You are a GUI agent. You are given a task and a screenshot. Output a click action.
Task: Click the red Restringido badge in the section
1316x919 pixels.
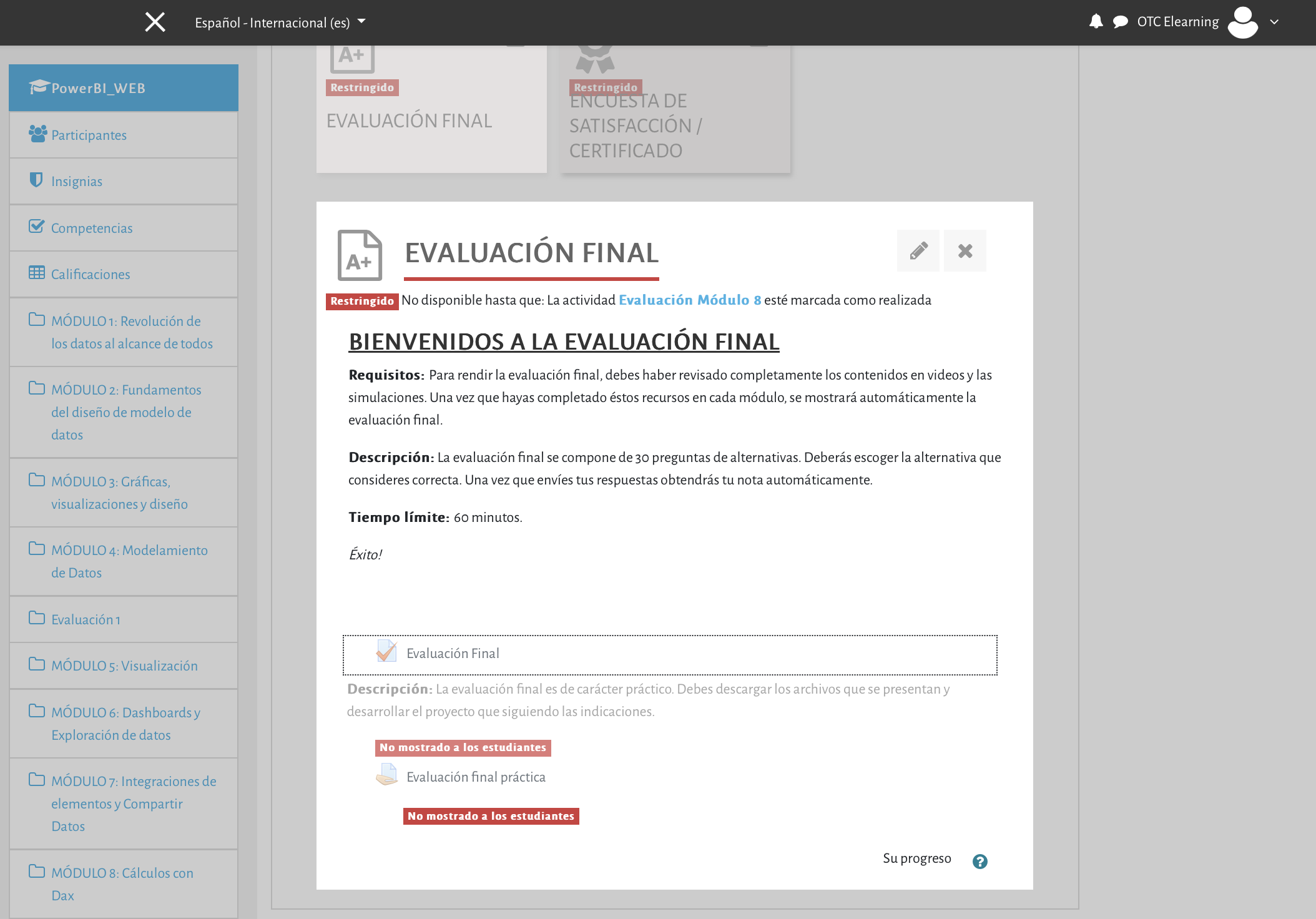(362, 302)
